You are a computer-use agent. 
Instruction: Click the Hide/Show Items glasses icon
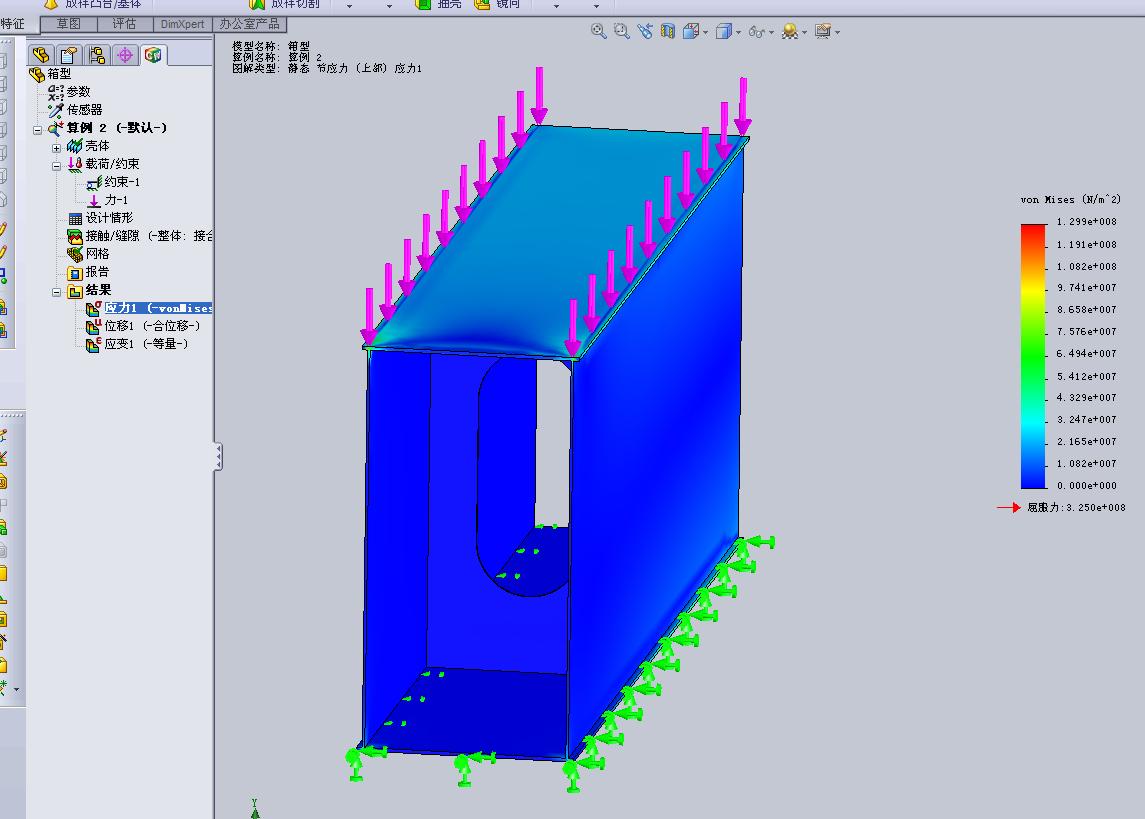(x=756, y=31)
